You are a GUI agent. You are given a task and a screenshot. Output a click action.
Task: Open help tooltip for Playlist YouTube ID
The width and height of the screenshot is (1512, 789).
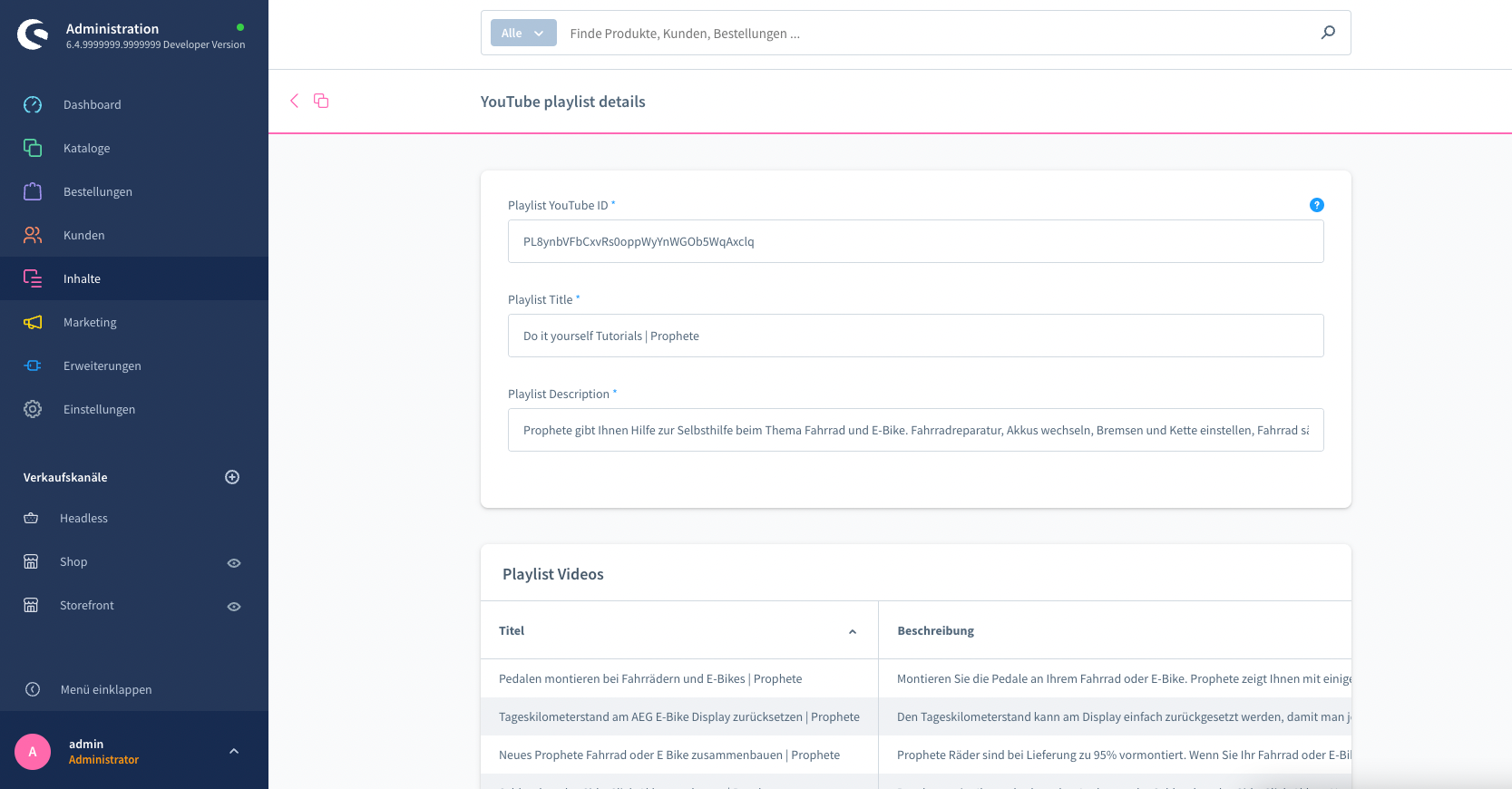coord(1317,205)
